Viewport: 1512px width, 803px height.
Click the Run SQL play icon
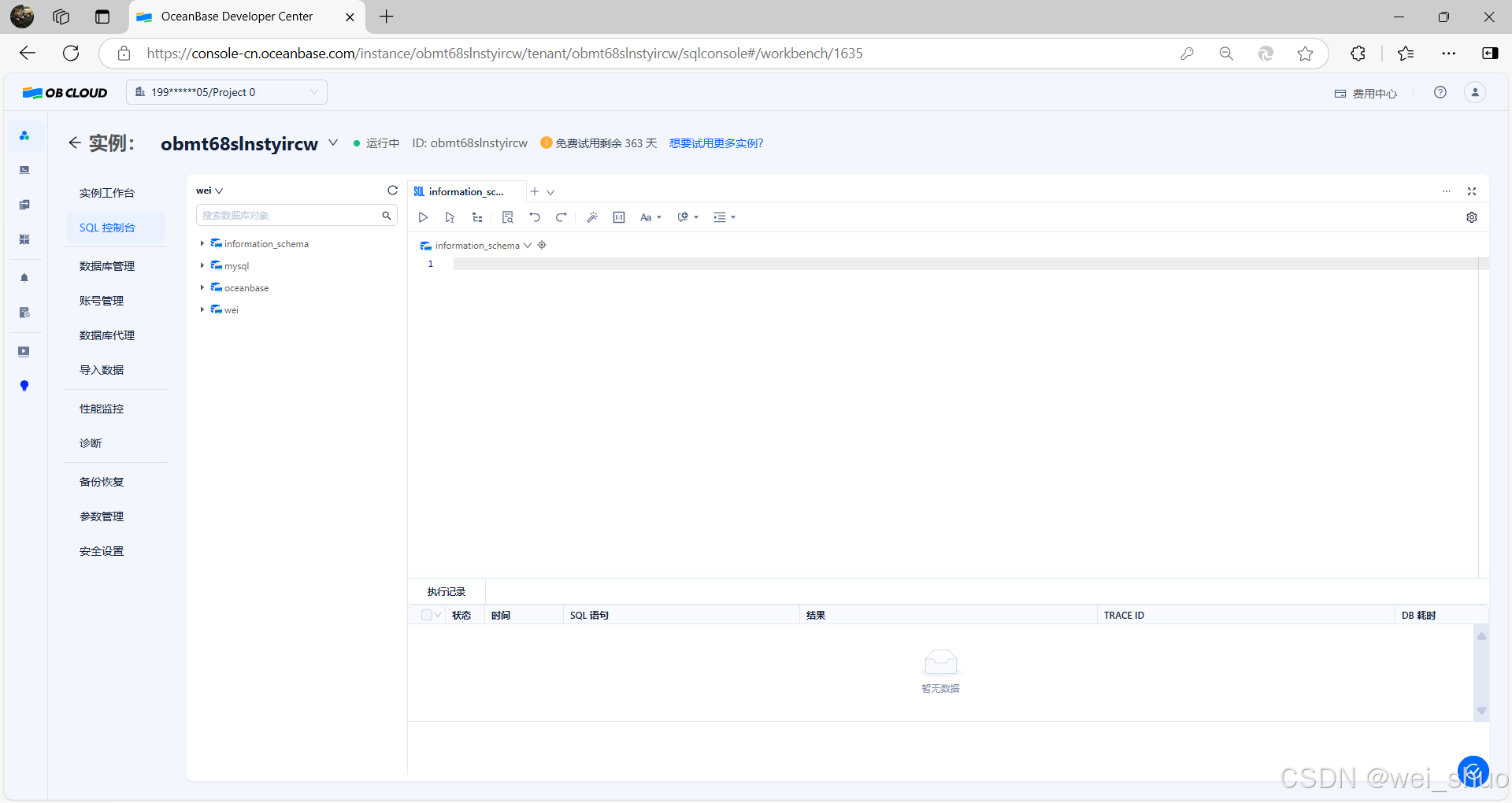pyautogui.click(x=423, y=217)
